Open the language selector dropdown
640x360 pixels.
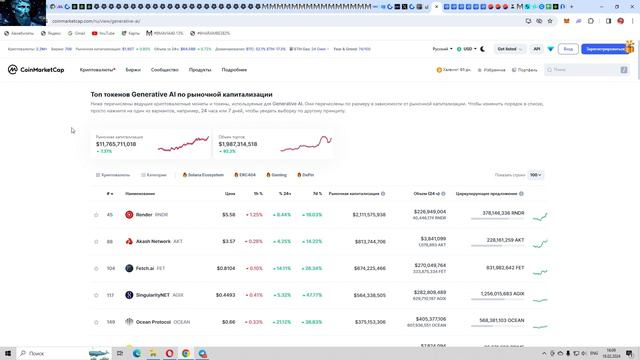tap(442, 49)
